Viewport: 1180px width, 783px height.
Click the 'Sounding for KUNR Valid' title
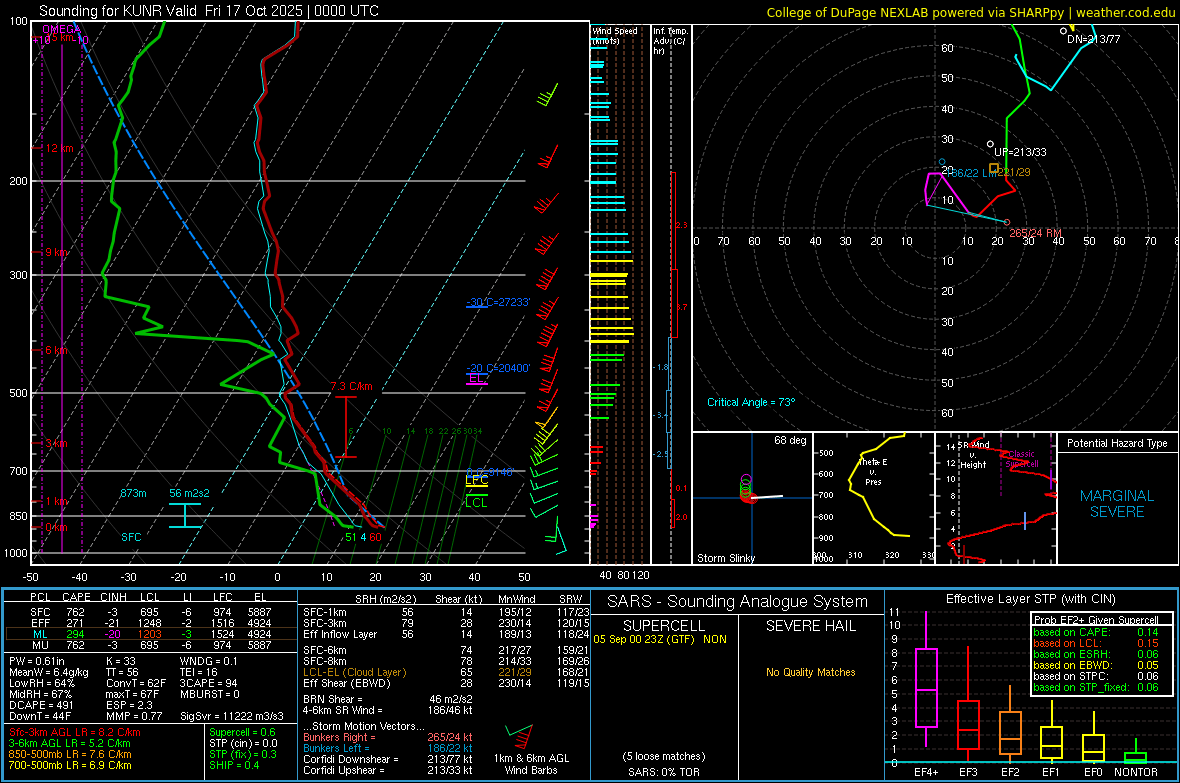(x=208, y=11)
